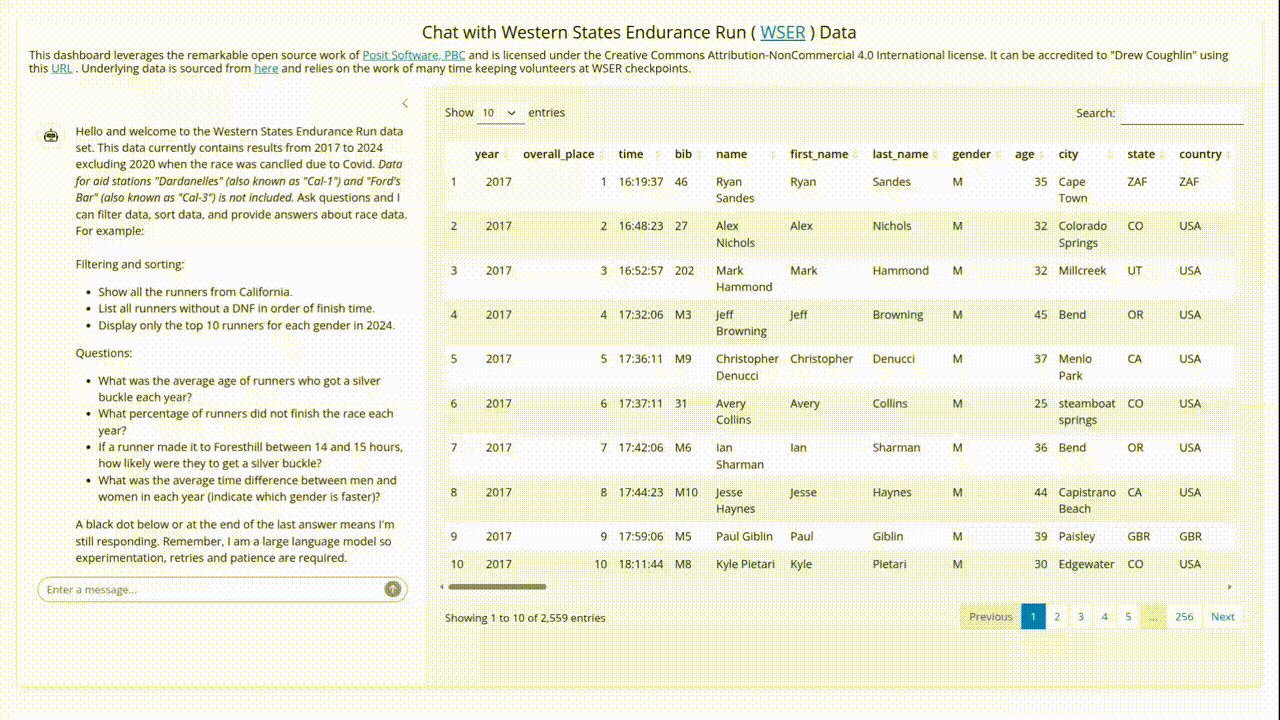1280x720 pixels.
Task: Click the send message arrow button
Action: pyautogui.click(x=393, y=590)
